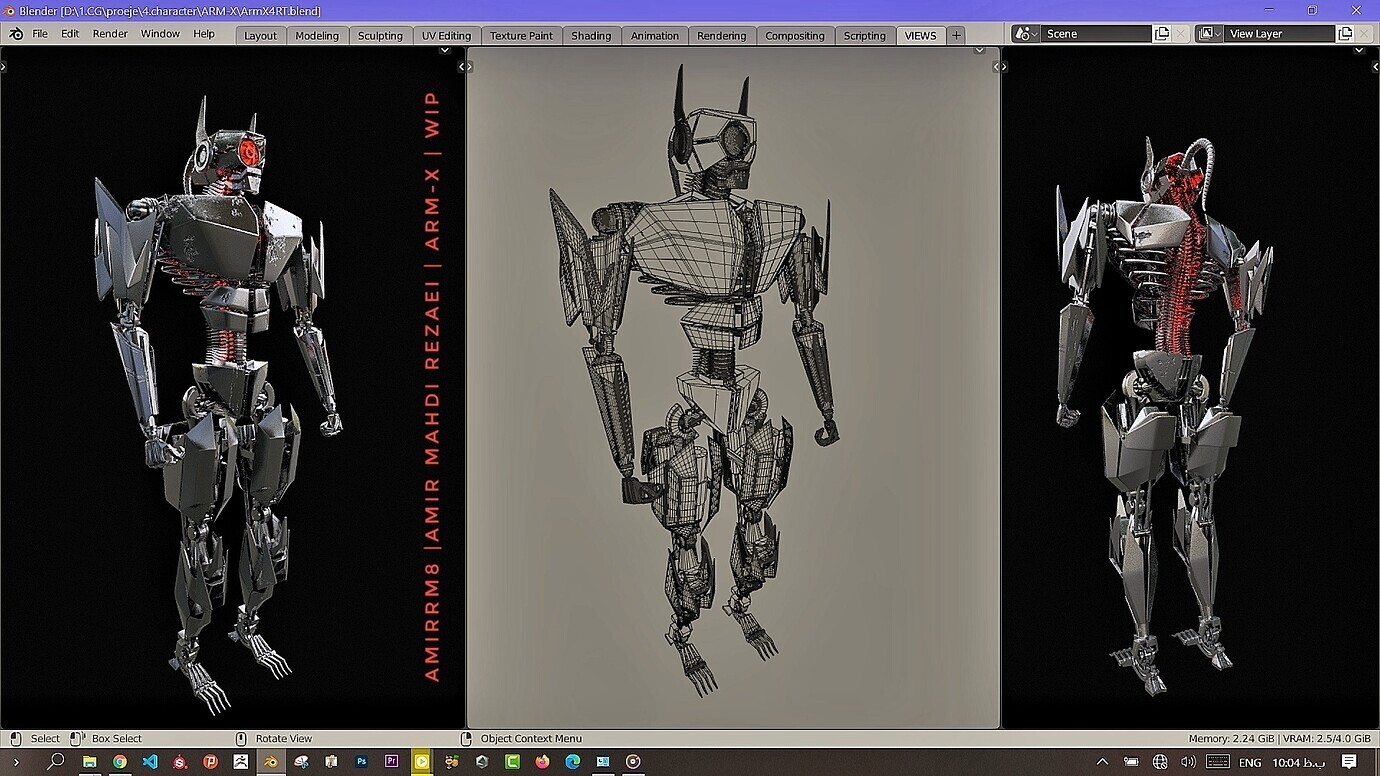Click the new Scene duplicate icon
This screenshot has height=776, width=1380.
[x=1161, y=33]
